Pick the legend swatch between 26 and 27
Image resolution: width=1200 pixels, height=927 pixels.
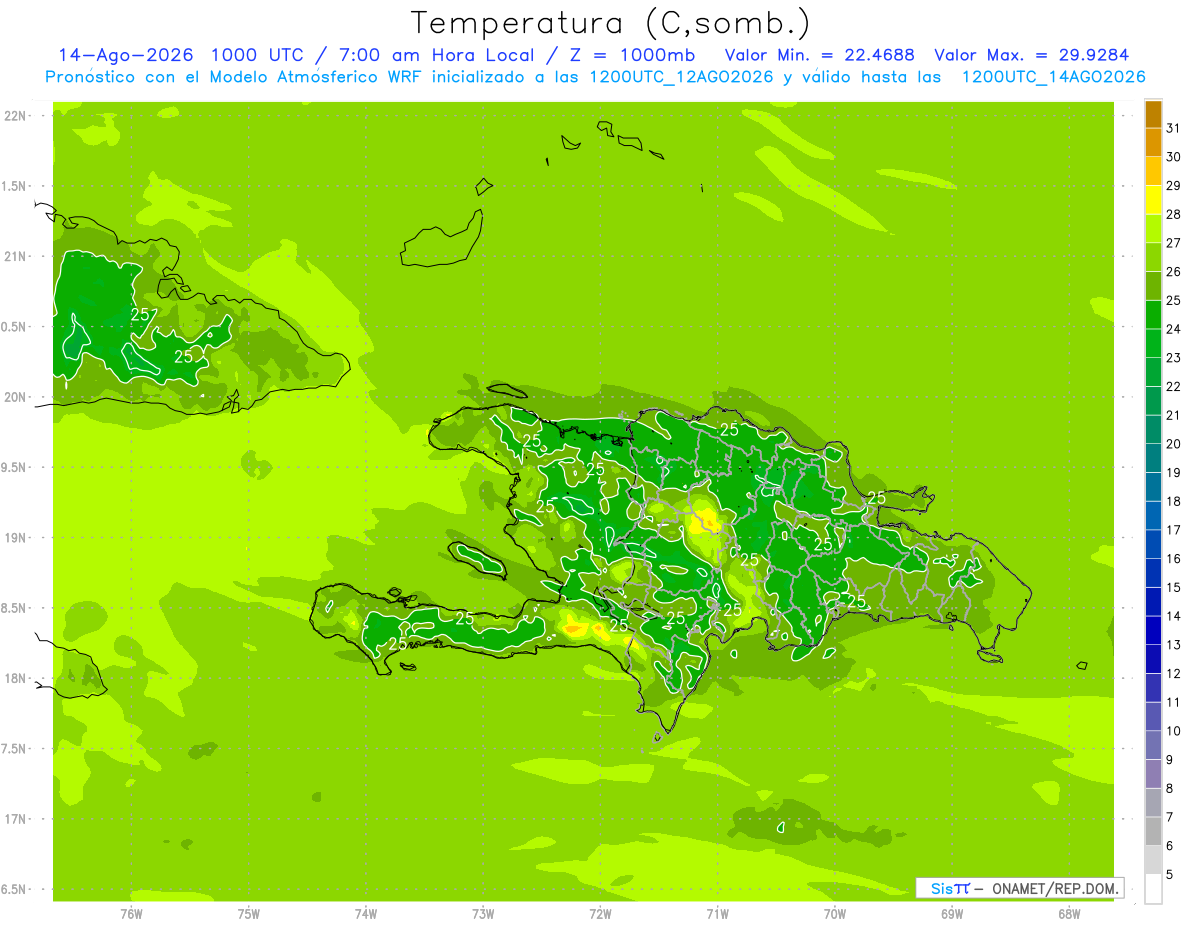[1153, 257]
